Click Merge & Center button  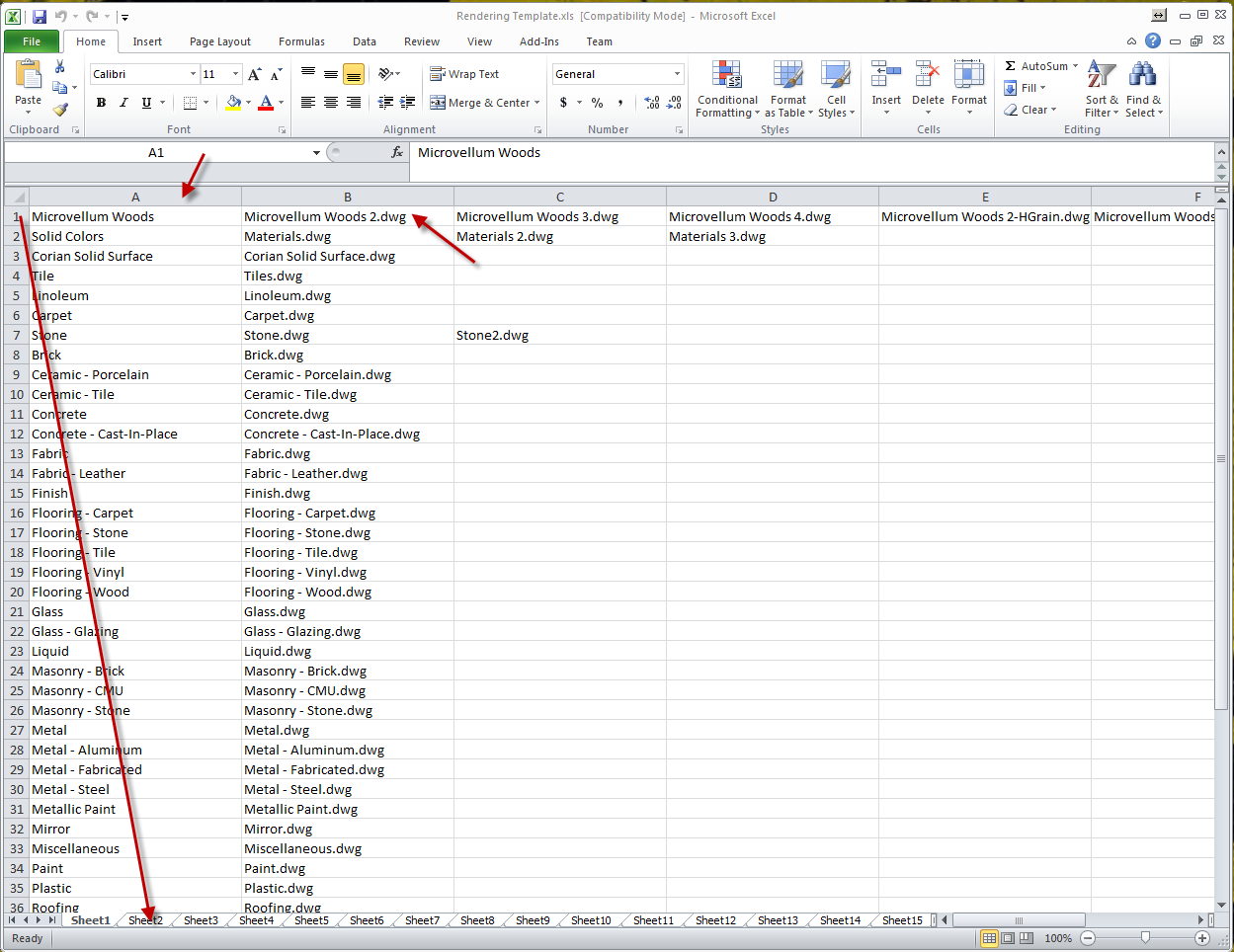click(x=480, y=103)
